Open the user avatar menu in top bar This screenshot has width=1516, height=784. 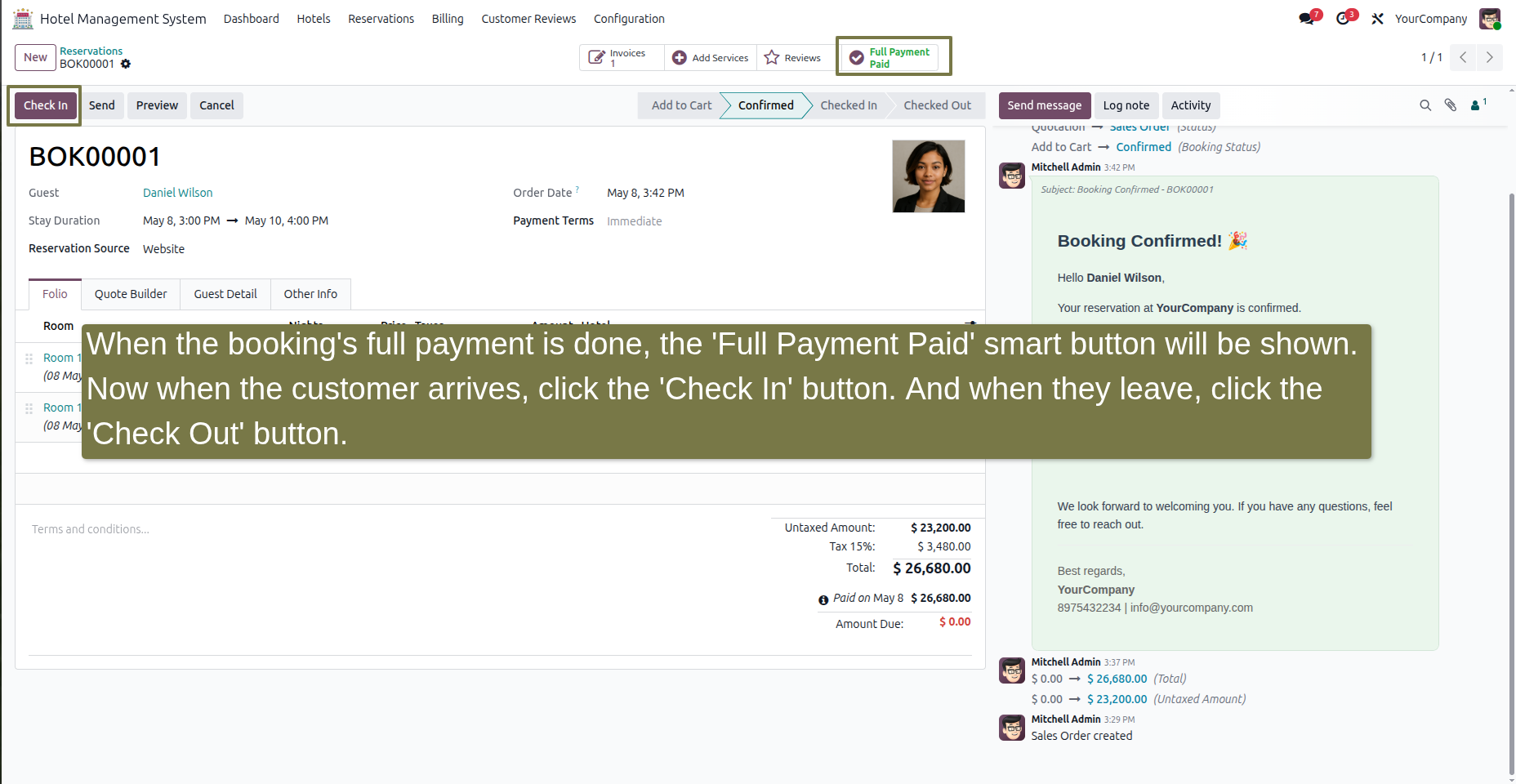tap(1490, 18)
